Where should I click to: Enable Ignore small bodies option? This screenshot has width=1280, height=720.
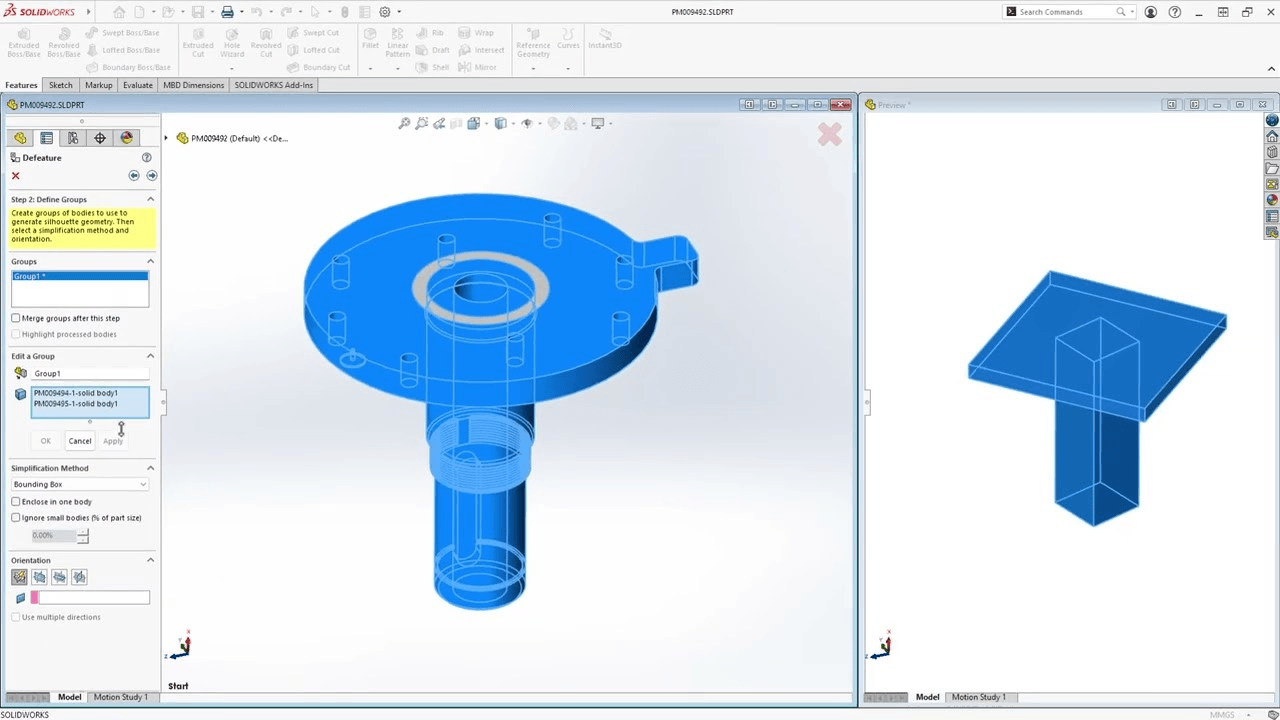tap(16, 517)
